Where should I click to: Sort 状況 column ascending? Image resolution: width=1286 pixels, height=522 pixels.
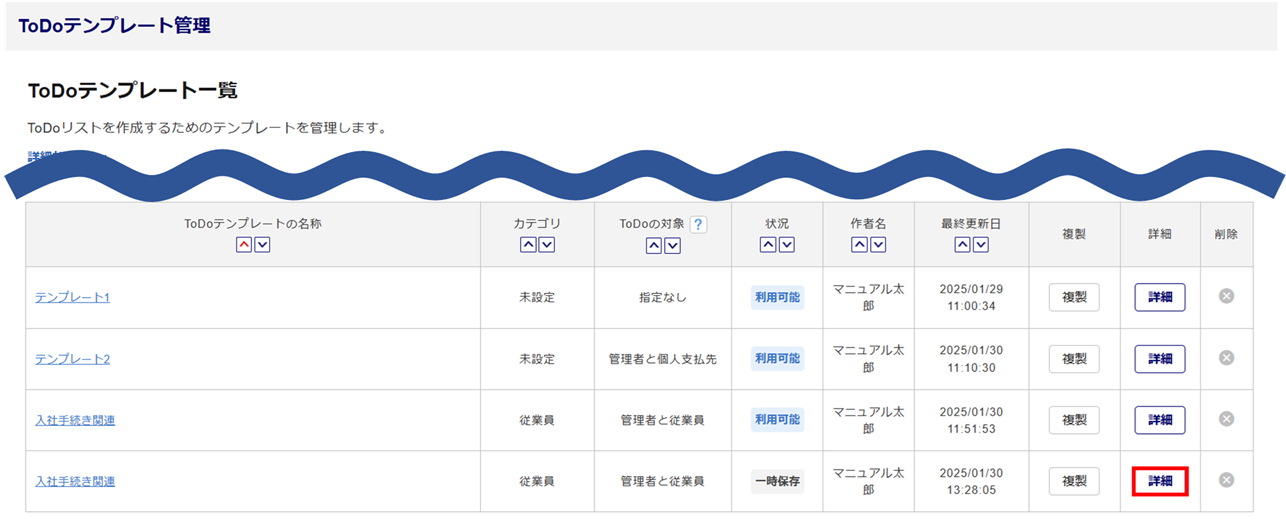[x=768, y=245]
